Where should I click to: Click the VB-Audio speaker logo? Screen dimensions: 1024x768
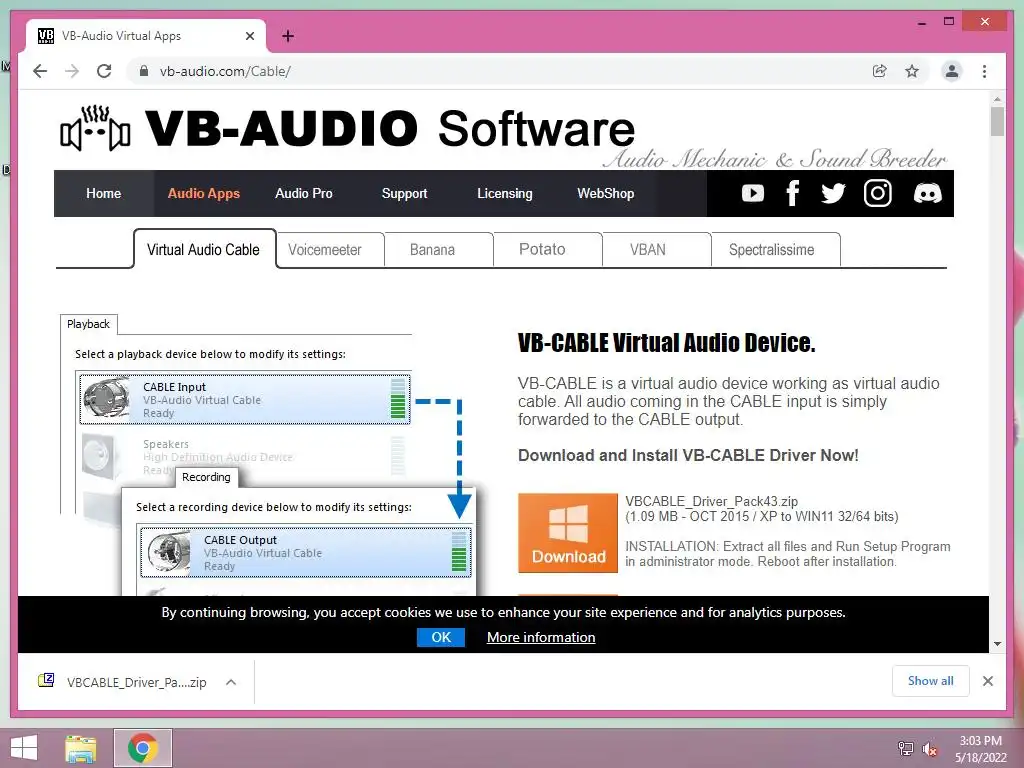[x=95, y=129]
